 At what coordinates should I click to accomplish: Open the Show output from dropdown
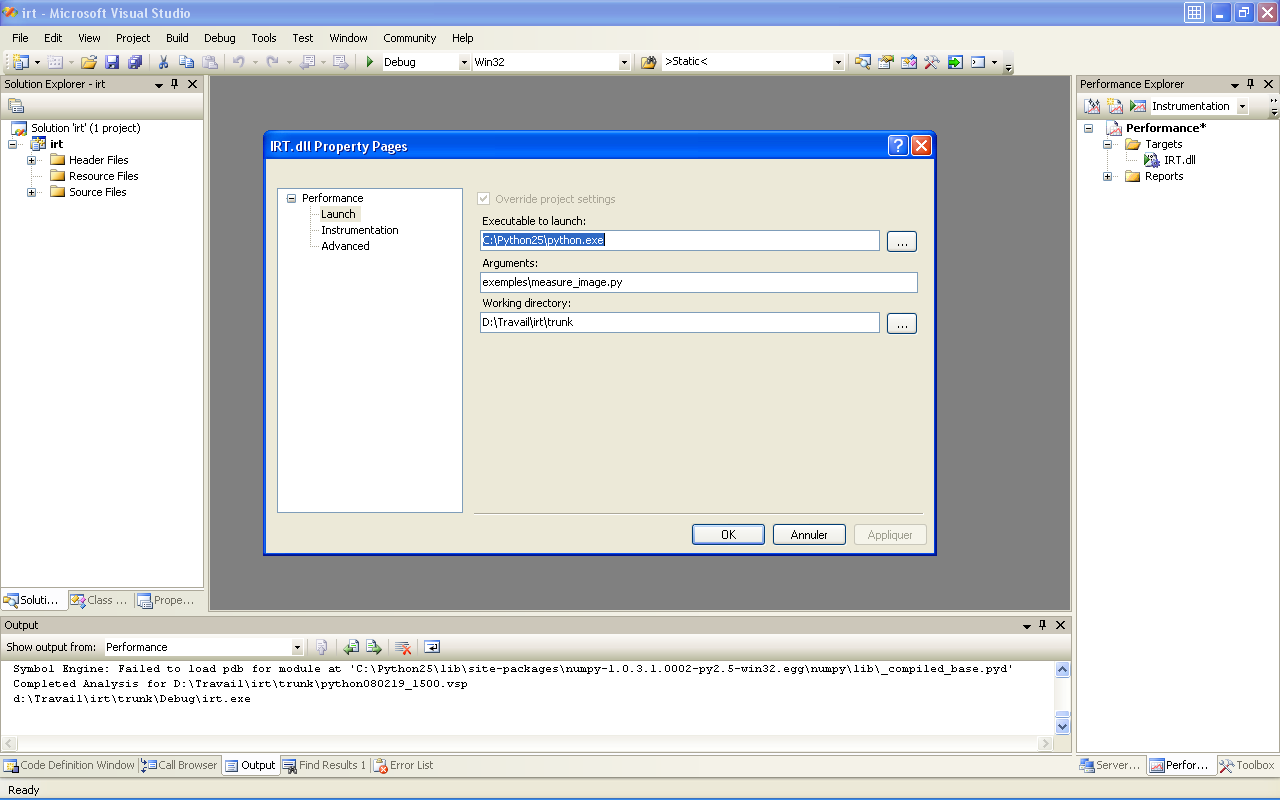(x=297, y=647)
